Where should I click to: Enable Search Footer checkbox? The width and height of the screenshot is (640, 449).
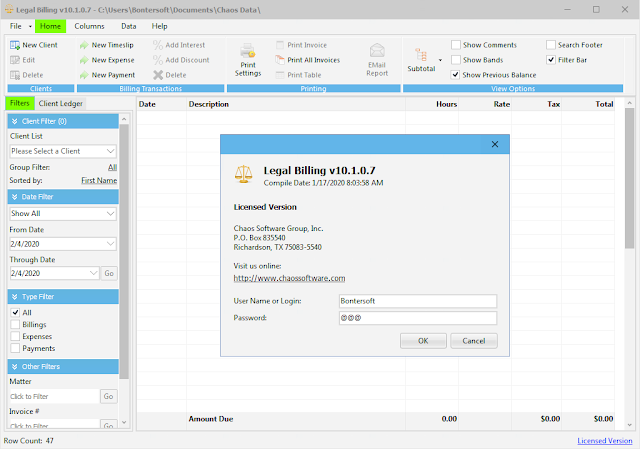(551, 45)
